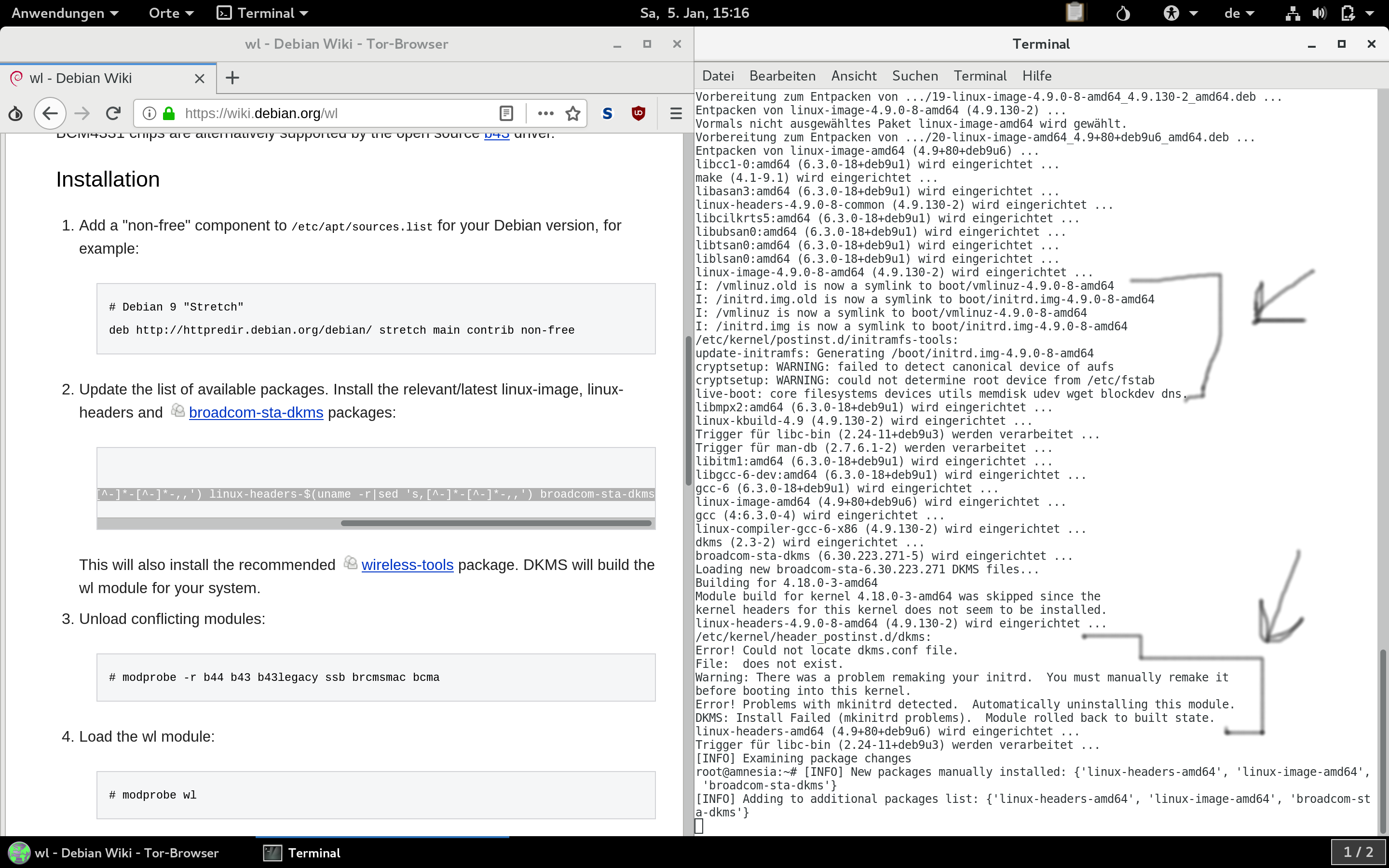Screen dimensions: 1389x868
Task: Open the Hilfe menu in Terminal
Action: (1036, 76)
